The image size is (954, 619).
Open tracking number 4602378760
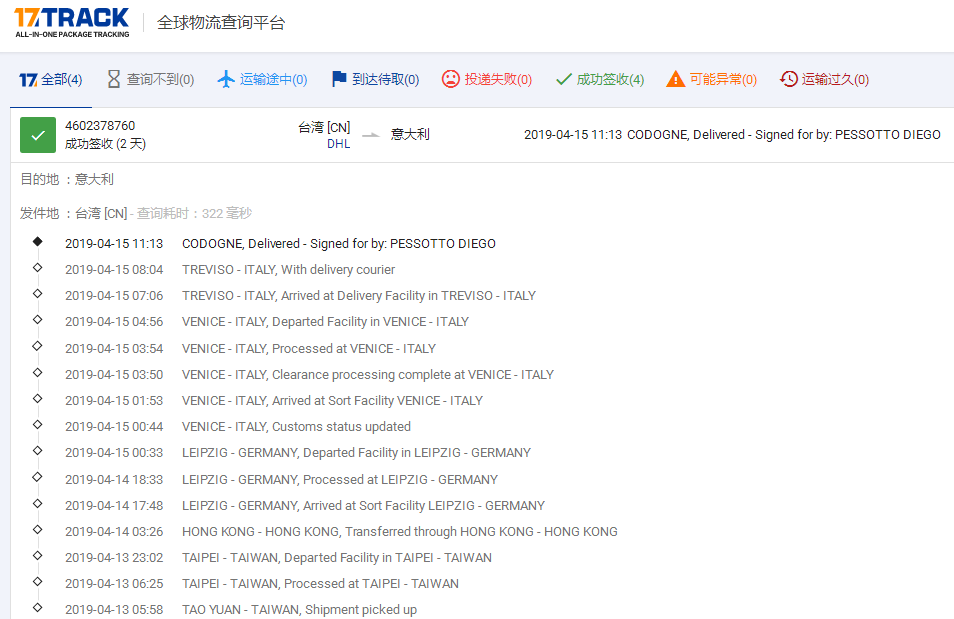tap(100, 126)
